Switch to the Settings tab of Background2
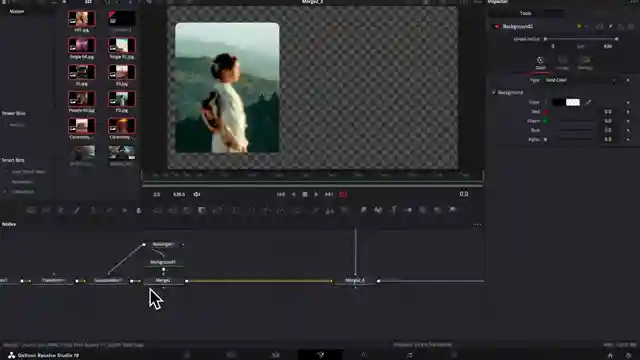The height and width of the screenshot is (360, 640). pyautogui.click(x=585, y=63)
